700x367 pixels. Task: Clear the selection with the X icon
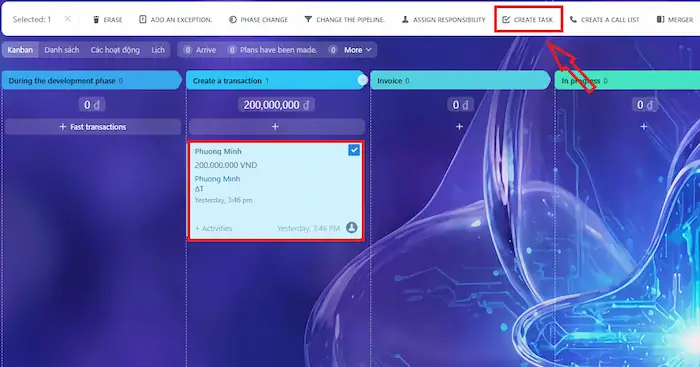pyautogui.click(x=67, y=19)
